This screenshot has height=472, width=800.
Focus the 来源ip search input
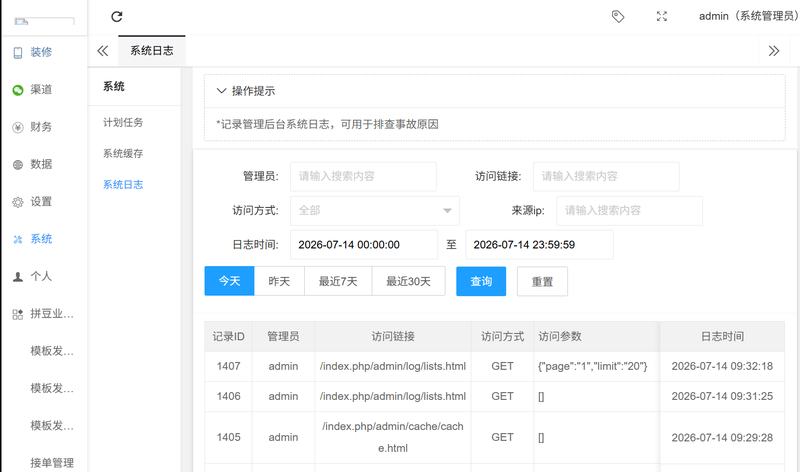pos(629,211)
